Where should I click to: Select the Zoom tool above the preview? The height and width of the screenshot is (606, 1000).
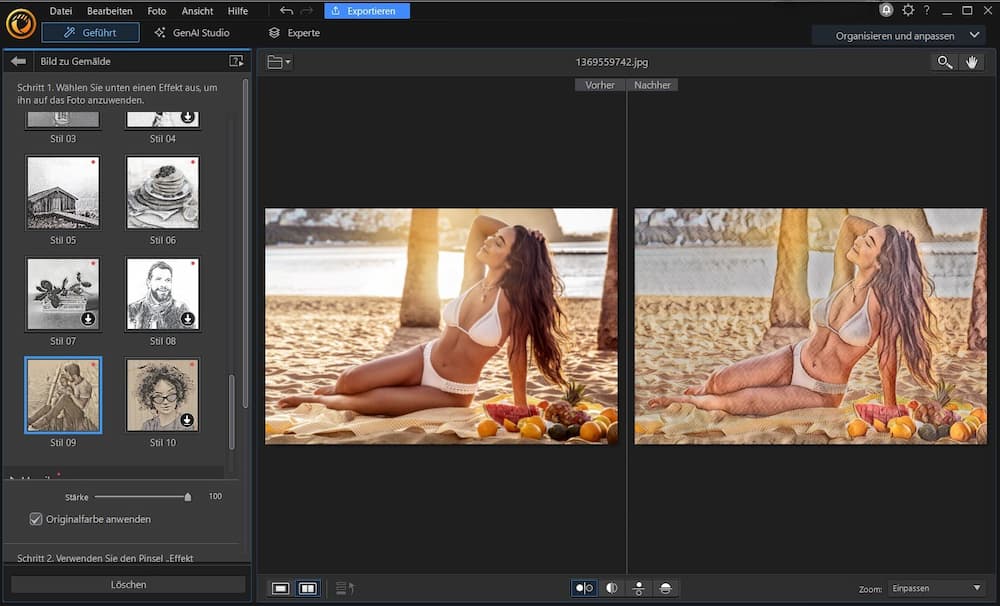[x=944, y=62]
